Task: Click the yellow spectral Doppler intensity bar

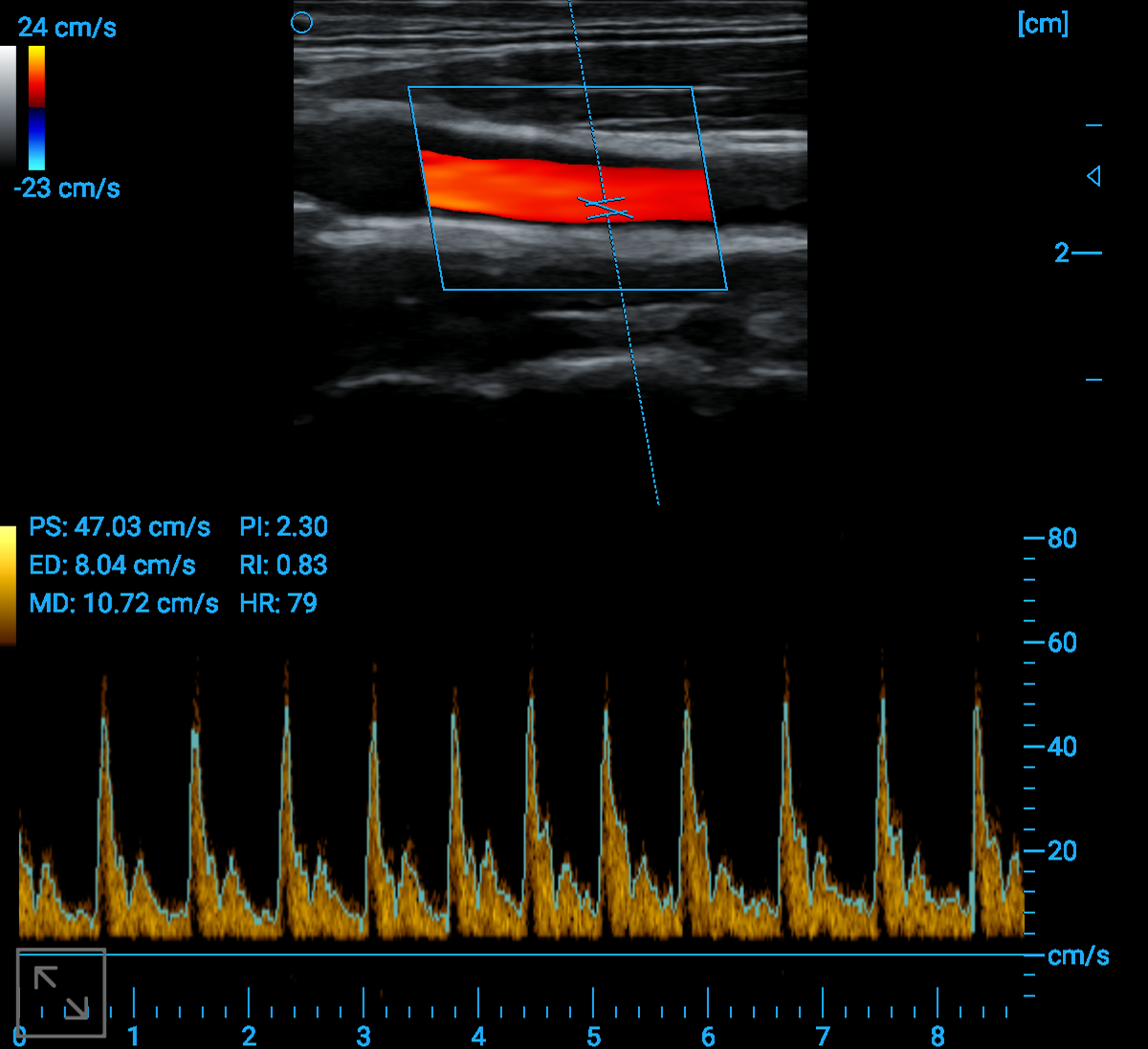Action: 8,585
